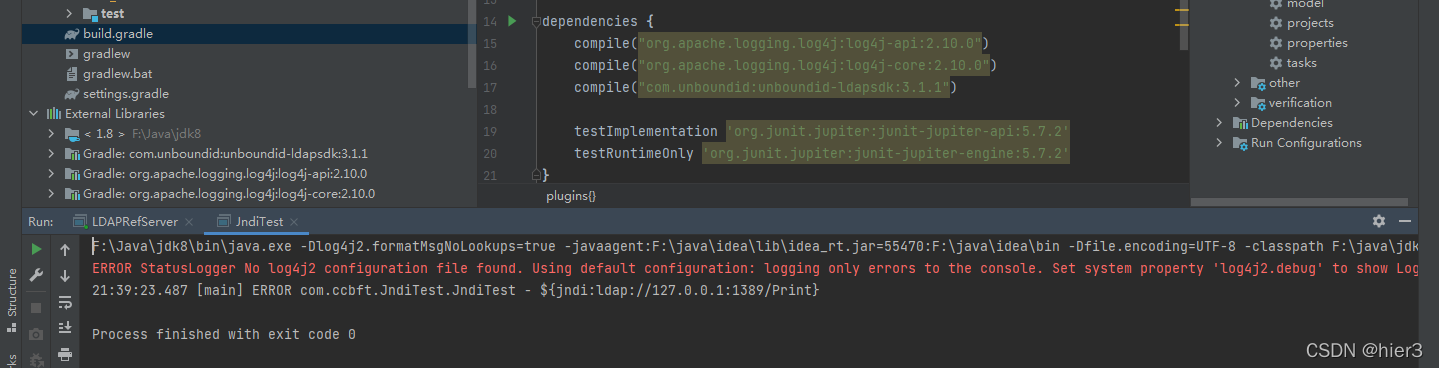1439x368 pixels.
Task: Run dependencies block from gutter arrow
Action: pos(512,21)
